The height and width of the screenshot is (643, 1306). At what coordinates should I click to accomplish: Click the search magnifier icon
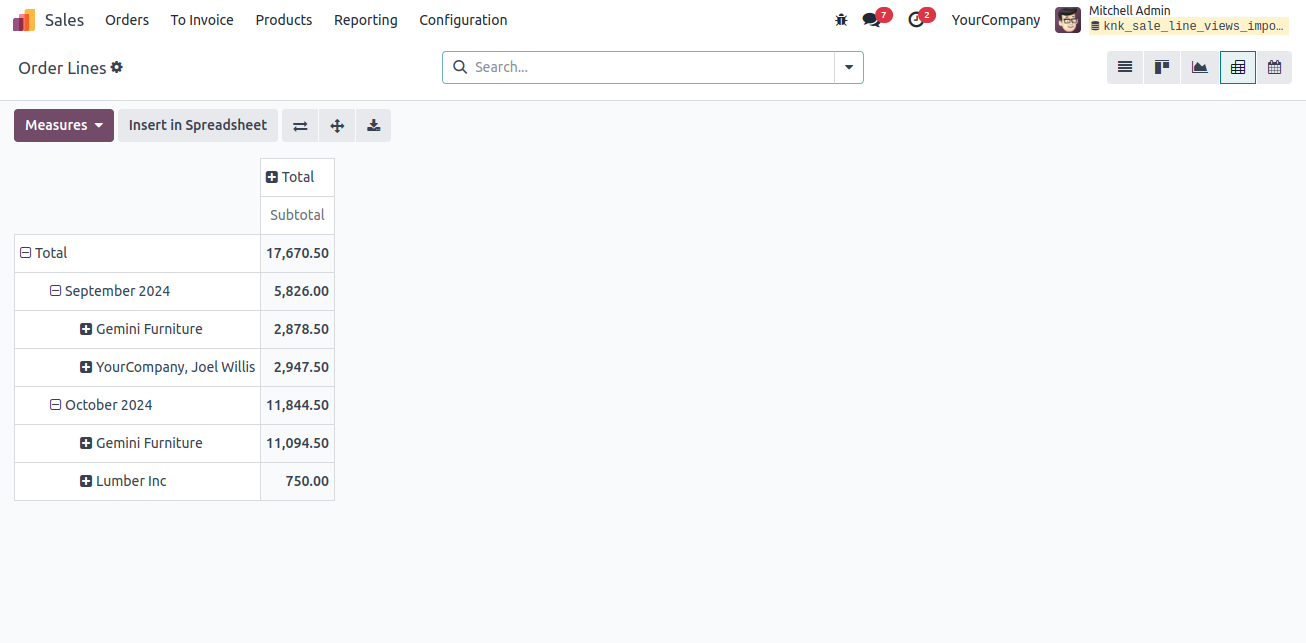coord(460,67)
